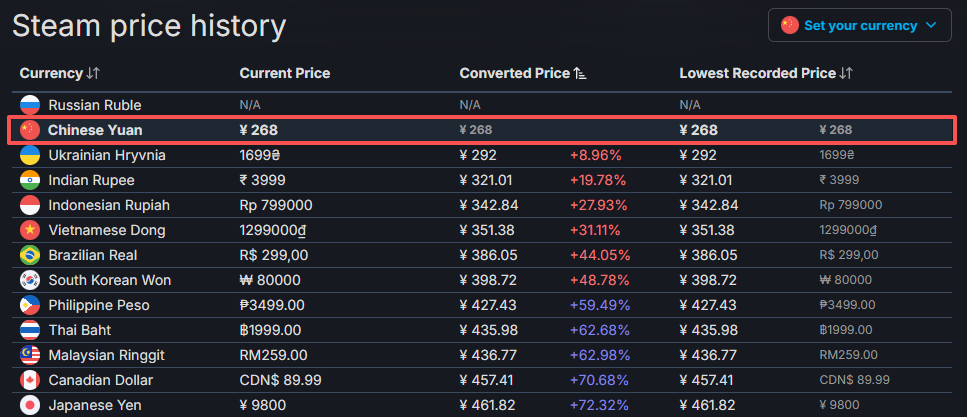The height and width of the screenshot is (417, 967).
Task: Click the Japanese Yen flag icon
Action: pos(29,405)
